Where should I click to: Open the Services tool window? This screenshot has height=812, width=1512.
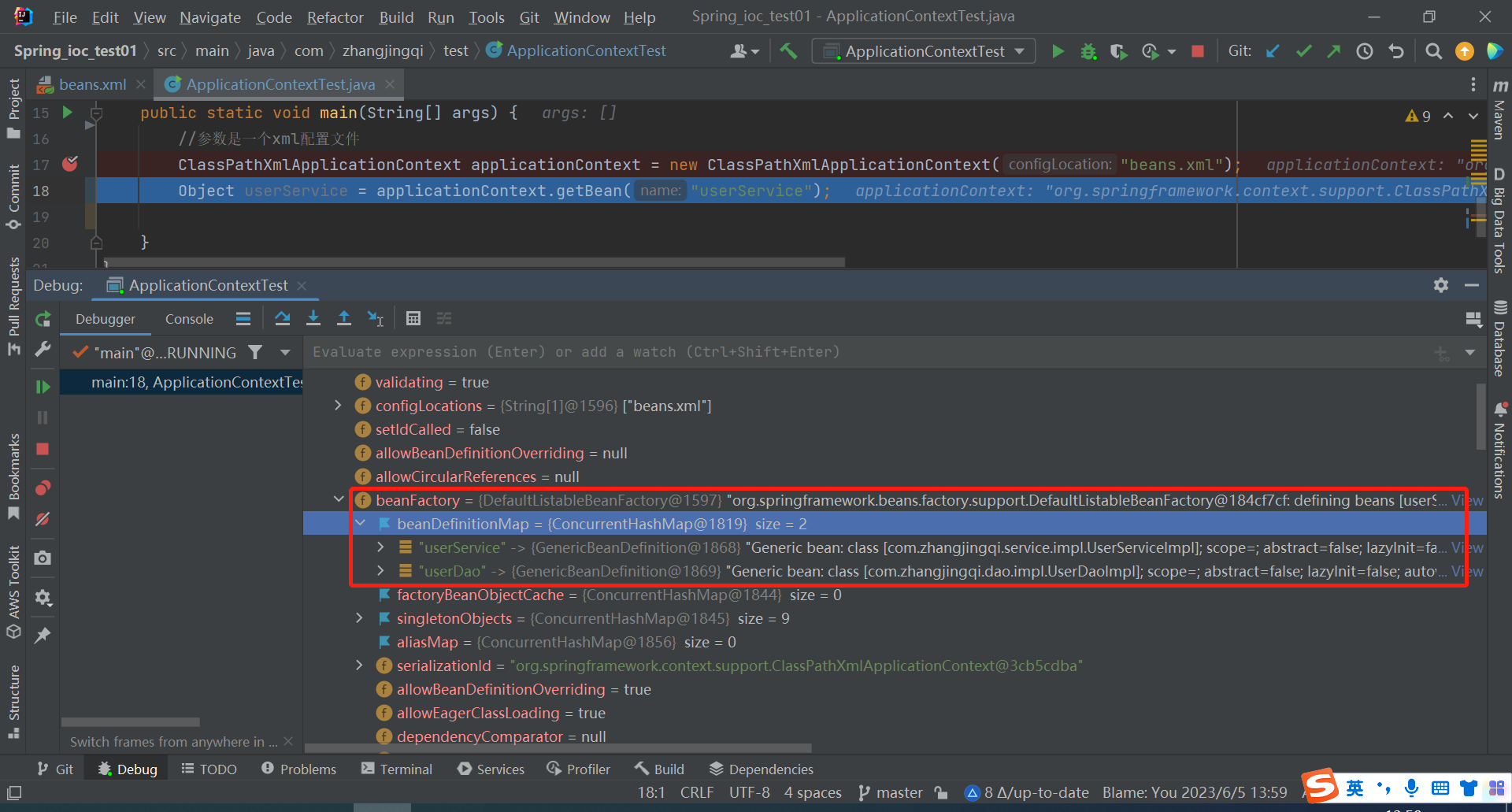[490, 769]
